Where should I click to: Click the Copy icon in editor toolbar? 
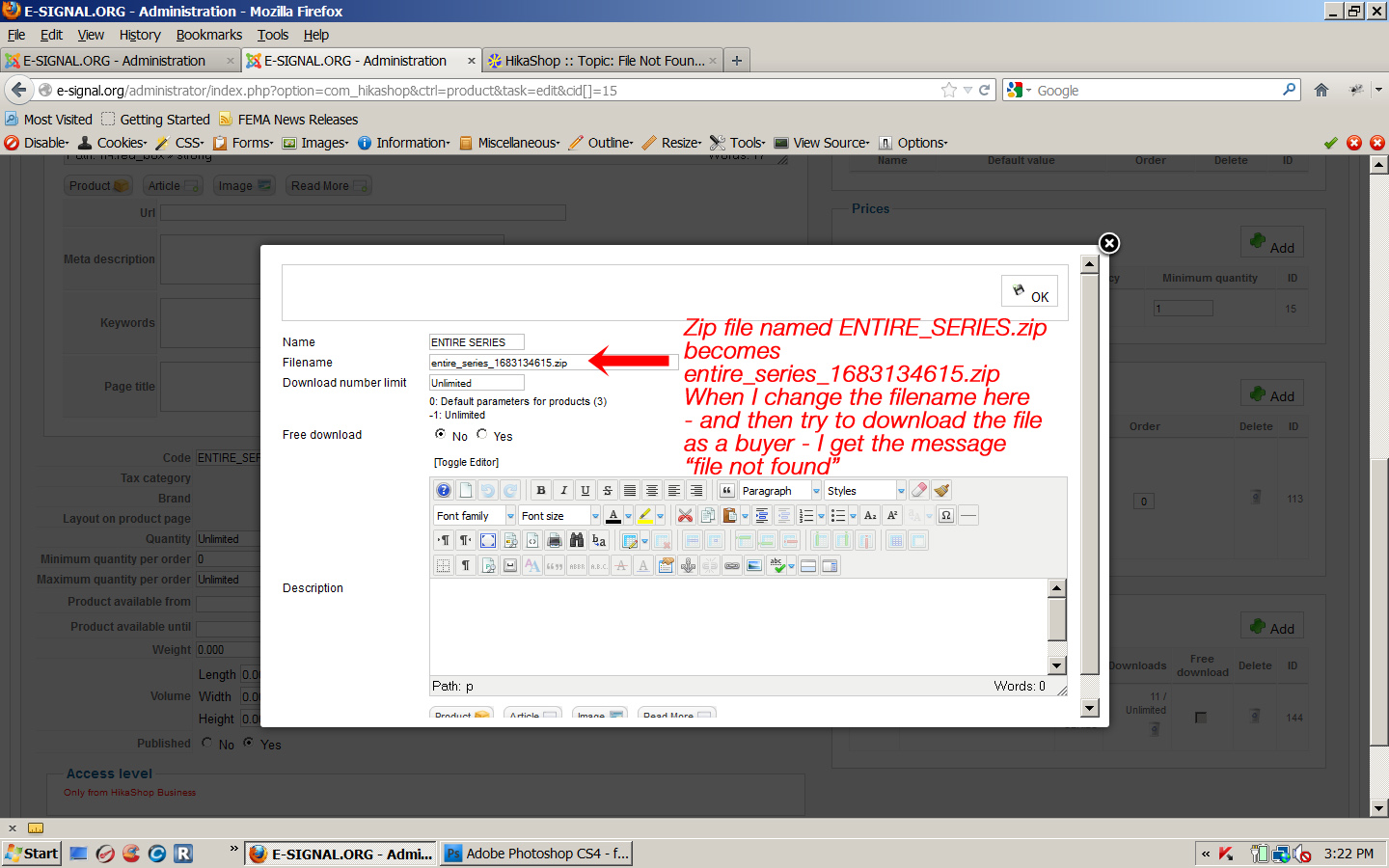708,516
